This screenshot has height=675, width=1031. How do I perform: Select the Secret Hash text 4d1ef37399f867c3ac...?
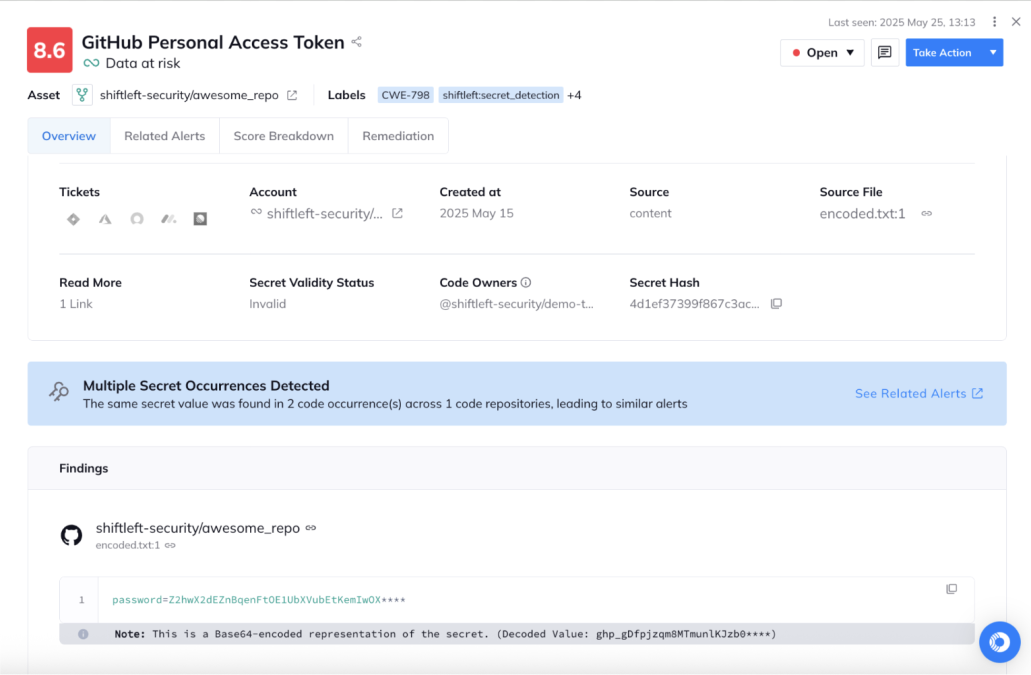(x=694, y=304)
